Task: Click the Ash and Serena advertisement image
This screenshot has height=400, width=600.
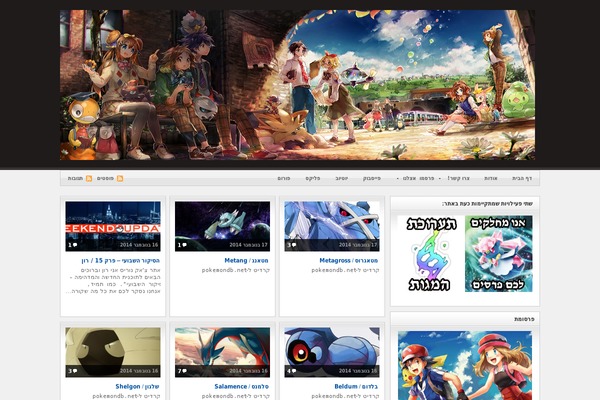Action: click(465, 366)
